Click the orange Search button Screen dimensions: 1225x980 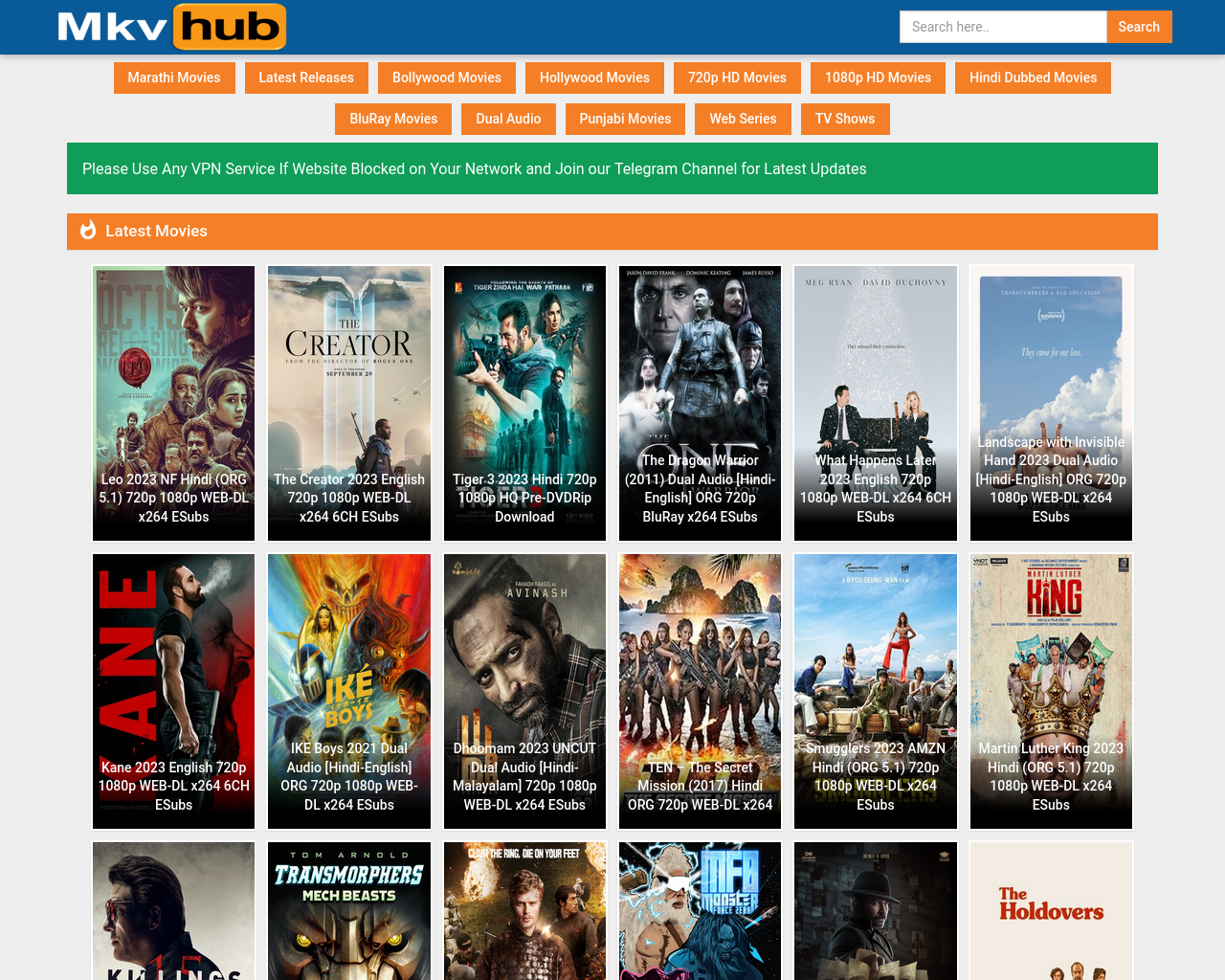click(1139, 27)
